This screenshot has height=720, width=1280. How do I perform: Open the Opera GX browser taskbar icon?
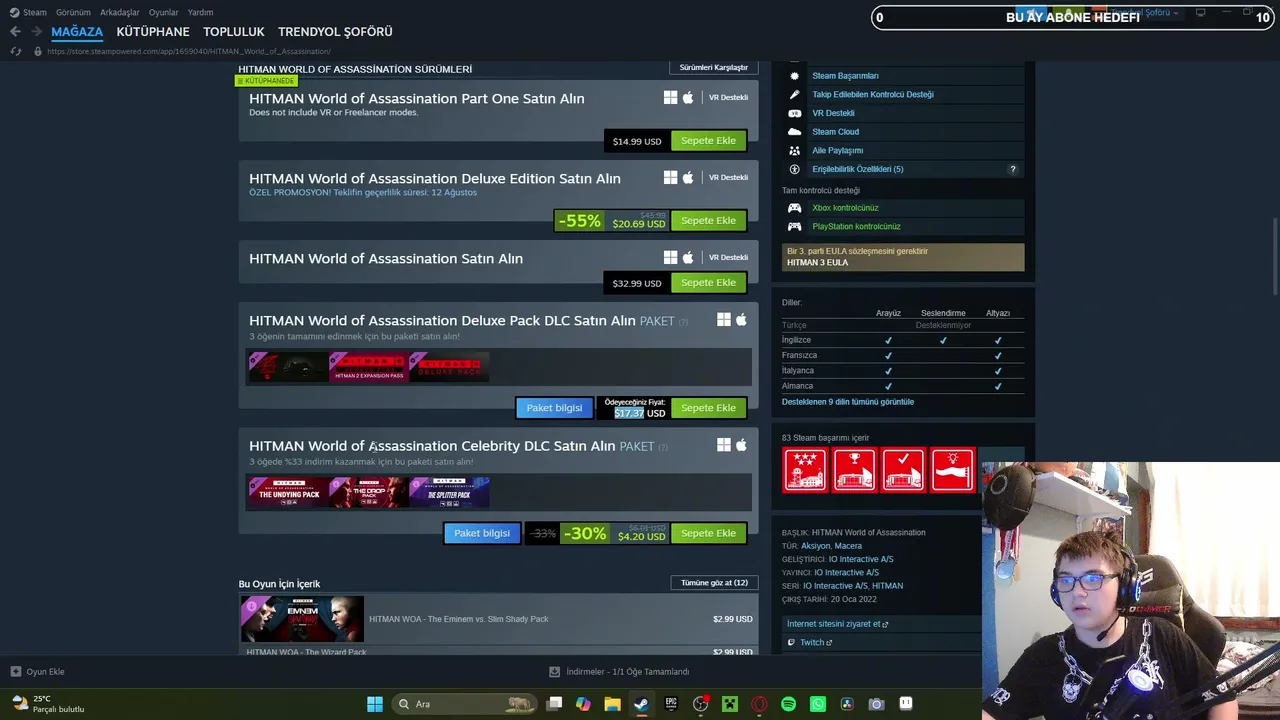tap(759, 704)
